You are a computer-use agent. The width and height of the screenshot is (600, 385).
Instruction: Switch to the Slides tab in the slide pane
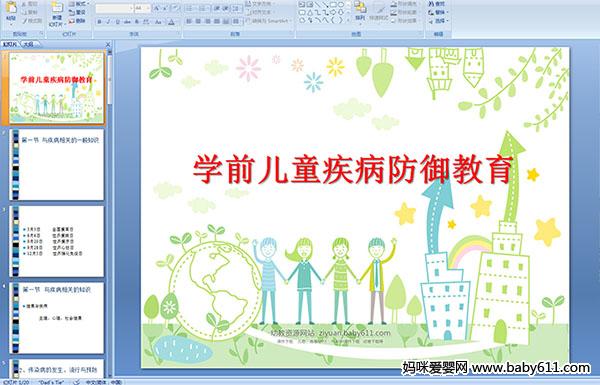tap(10, 44)
